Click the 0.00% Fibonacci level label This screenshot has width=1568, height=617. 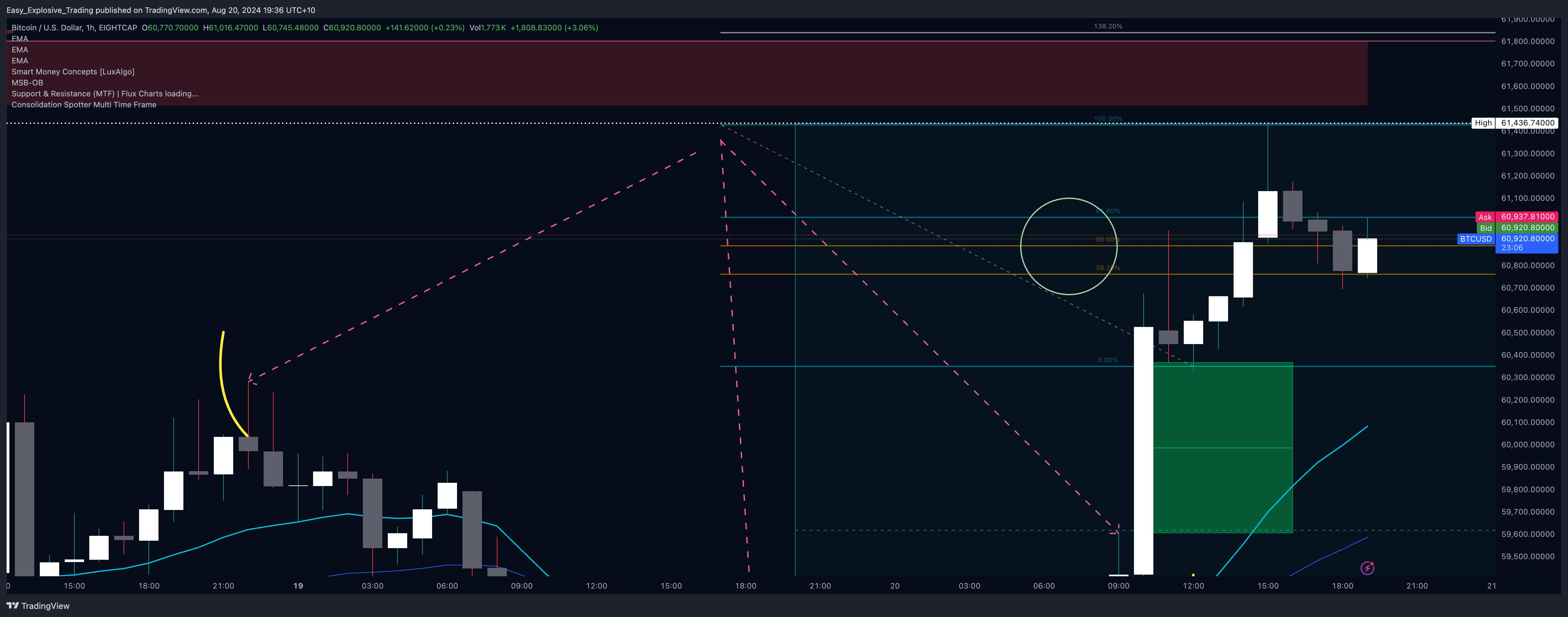pos(1108,360)
